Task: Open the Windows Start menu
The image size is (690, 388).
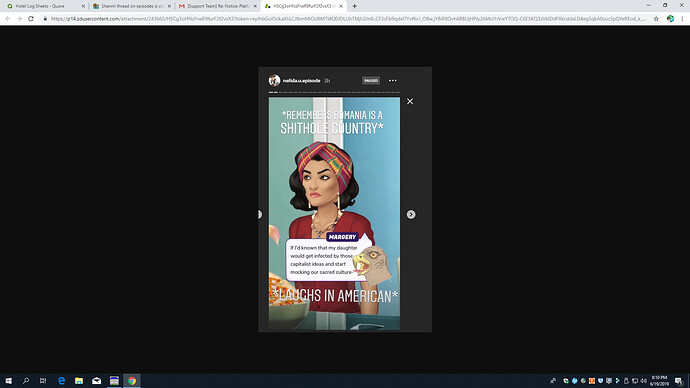Action: click(x=8, y=381)
